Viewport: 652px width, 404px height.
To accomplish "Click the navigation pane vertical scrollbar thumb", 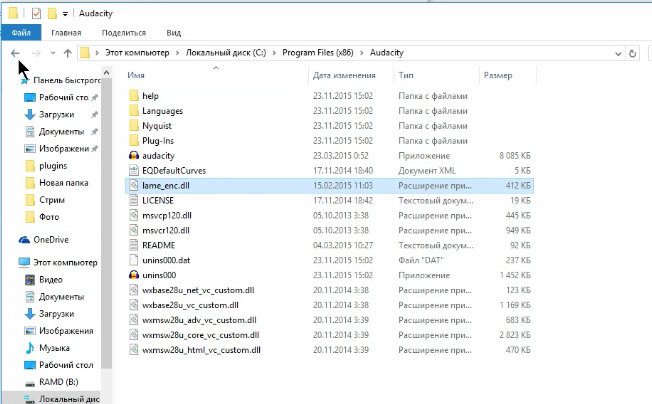I will point(106,224).
